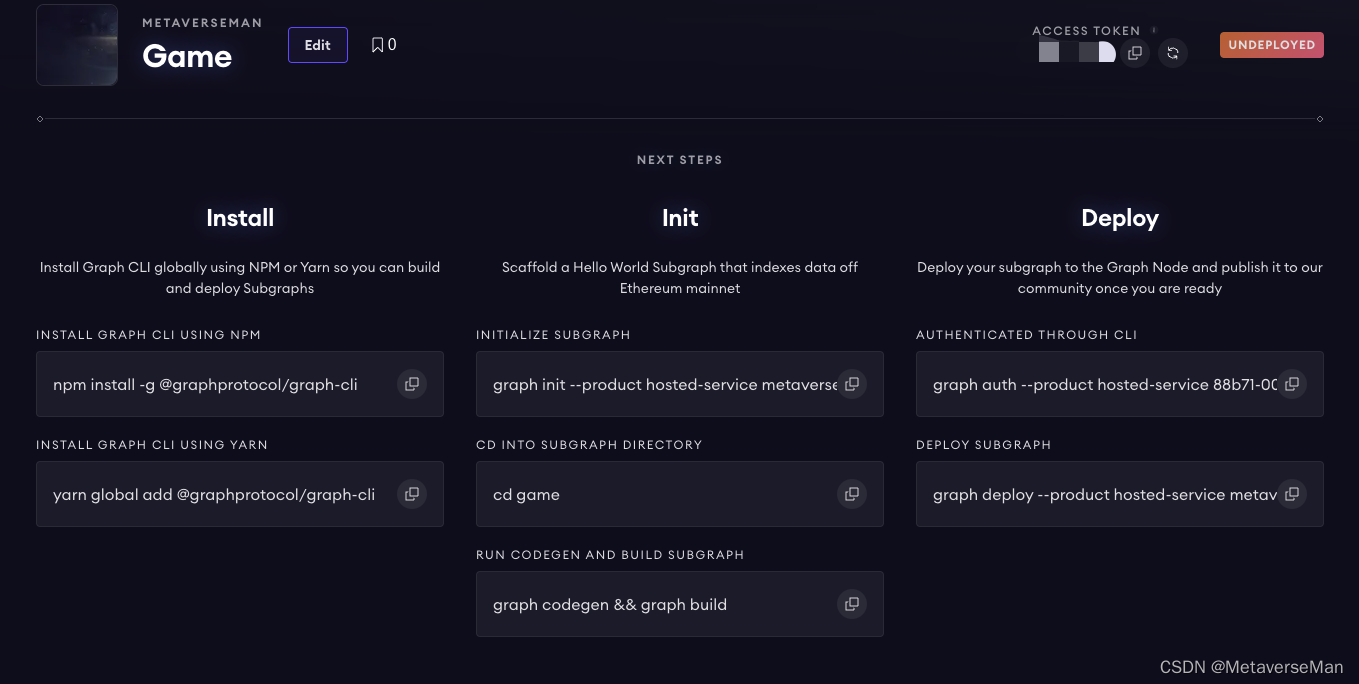
Task: Click the Init heading
Action: pos(680,218)
